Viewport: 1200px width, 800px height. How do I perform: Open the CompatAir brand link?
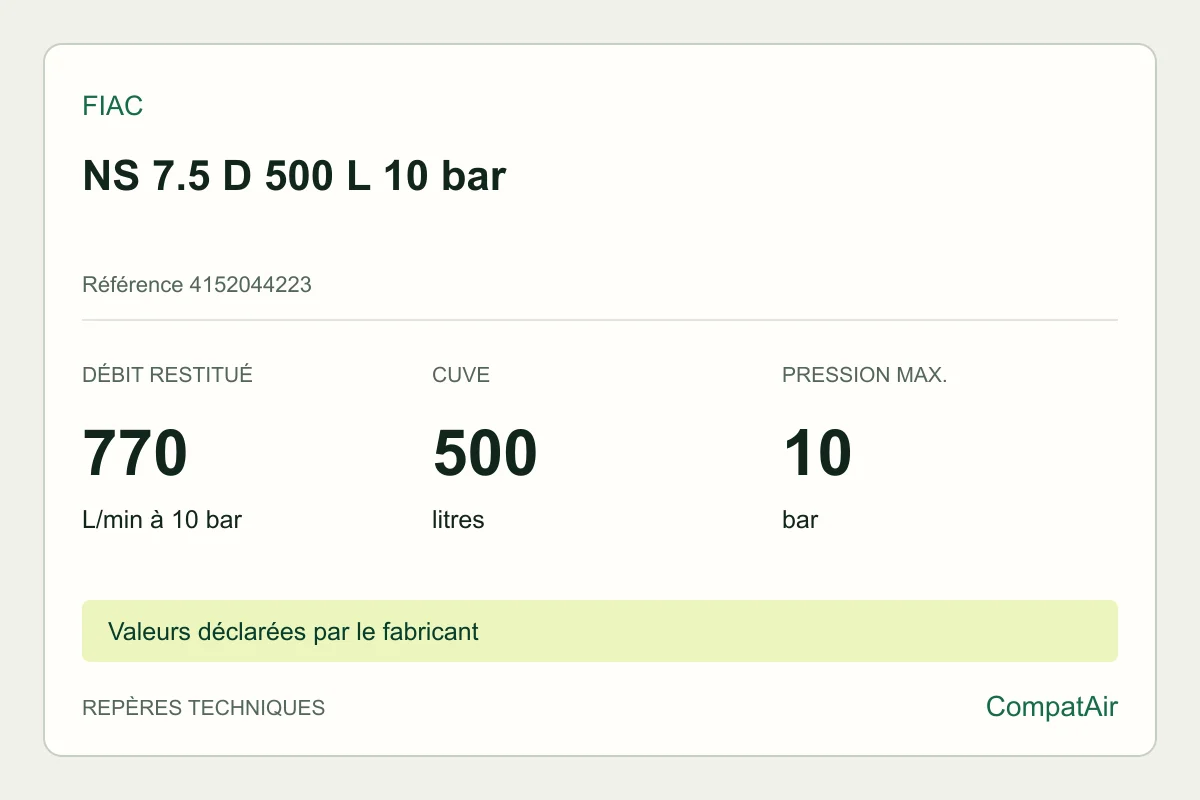coord(1051,707)
